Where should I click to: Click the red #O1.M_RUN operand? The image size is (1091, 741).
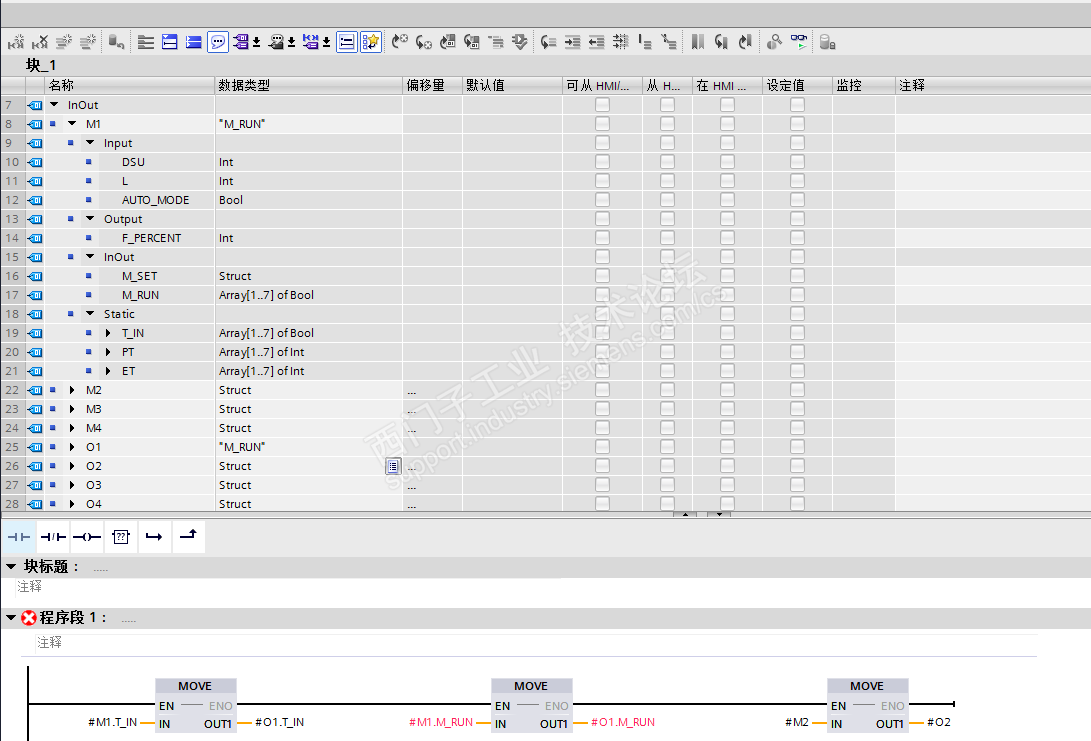(x=623, y=722)
